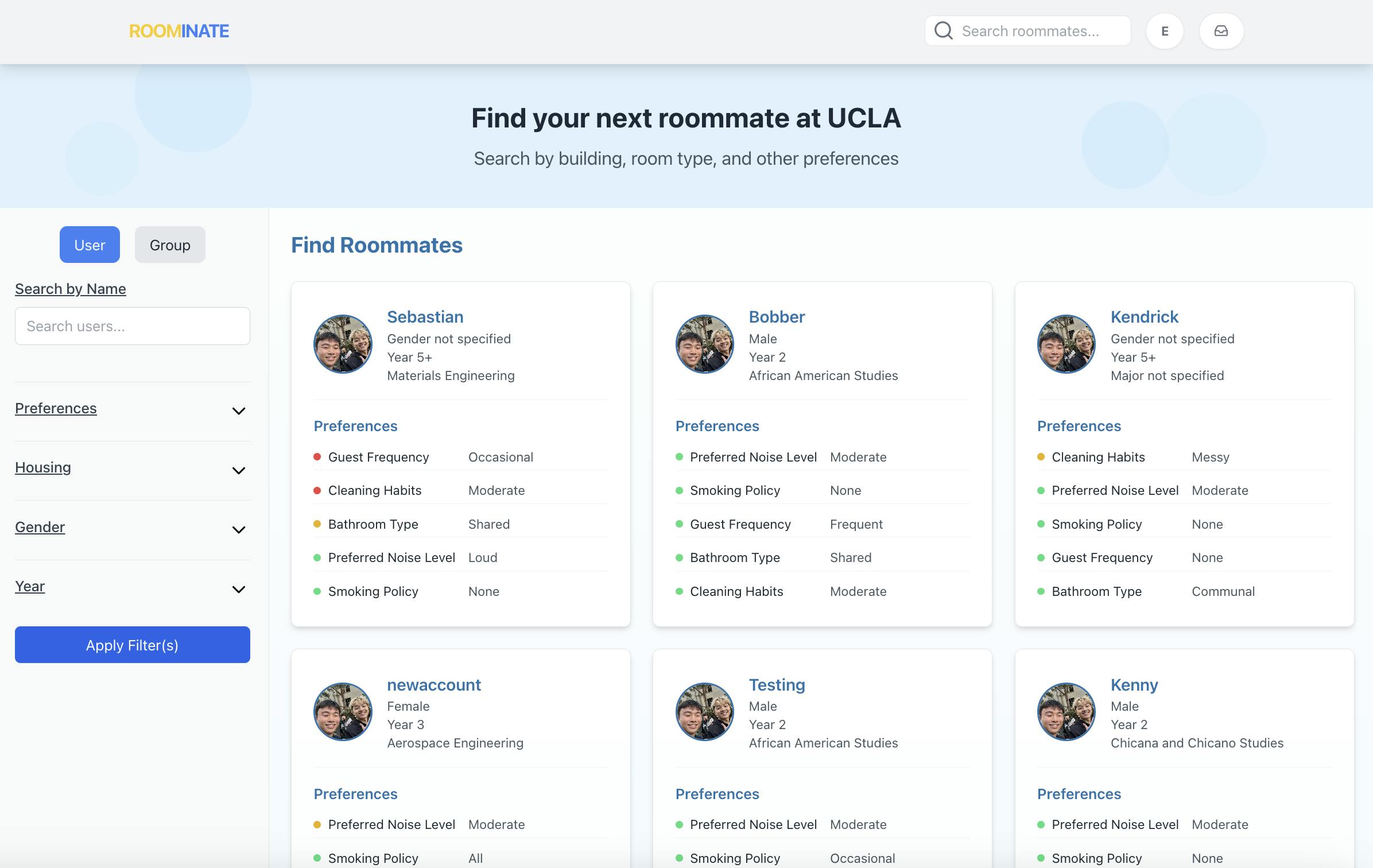
Task: Click Sebastian's 'Loud' noise level value
Action: (483, 557)
